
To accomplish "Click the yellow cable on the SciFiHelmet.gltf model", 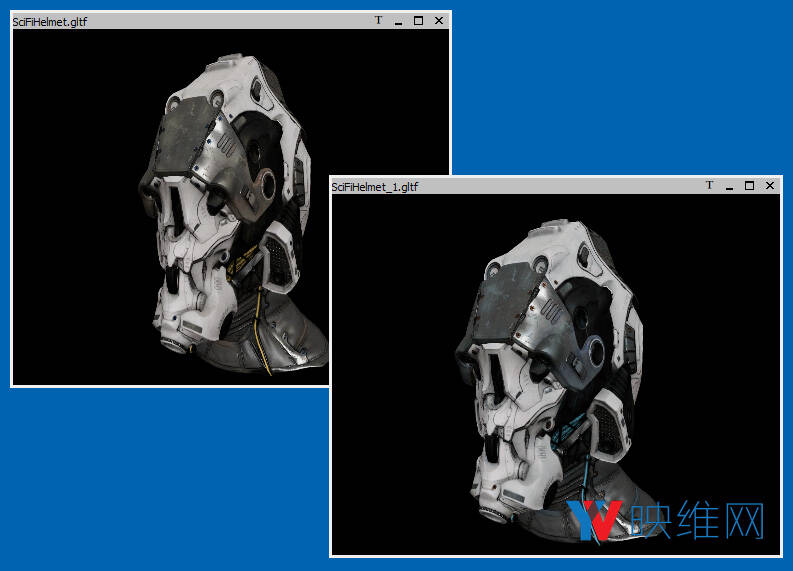I will (265, 330).
